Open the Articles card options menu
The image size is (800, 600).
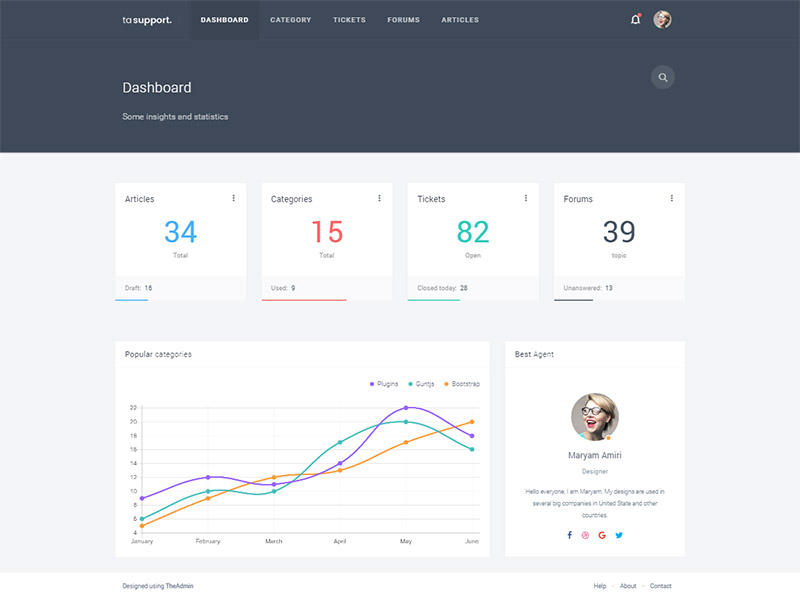pos(234,198)
